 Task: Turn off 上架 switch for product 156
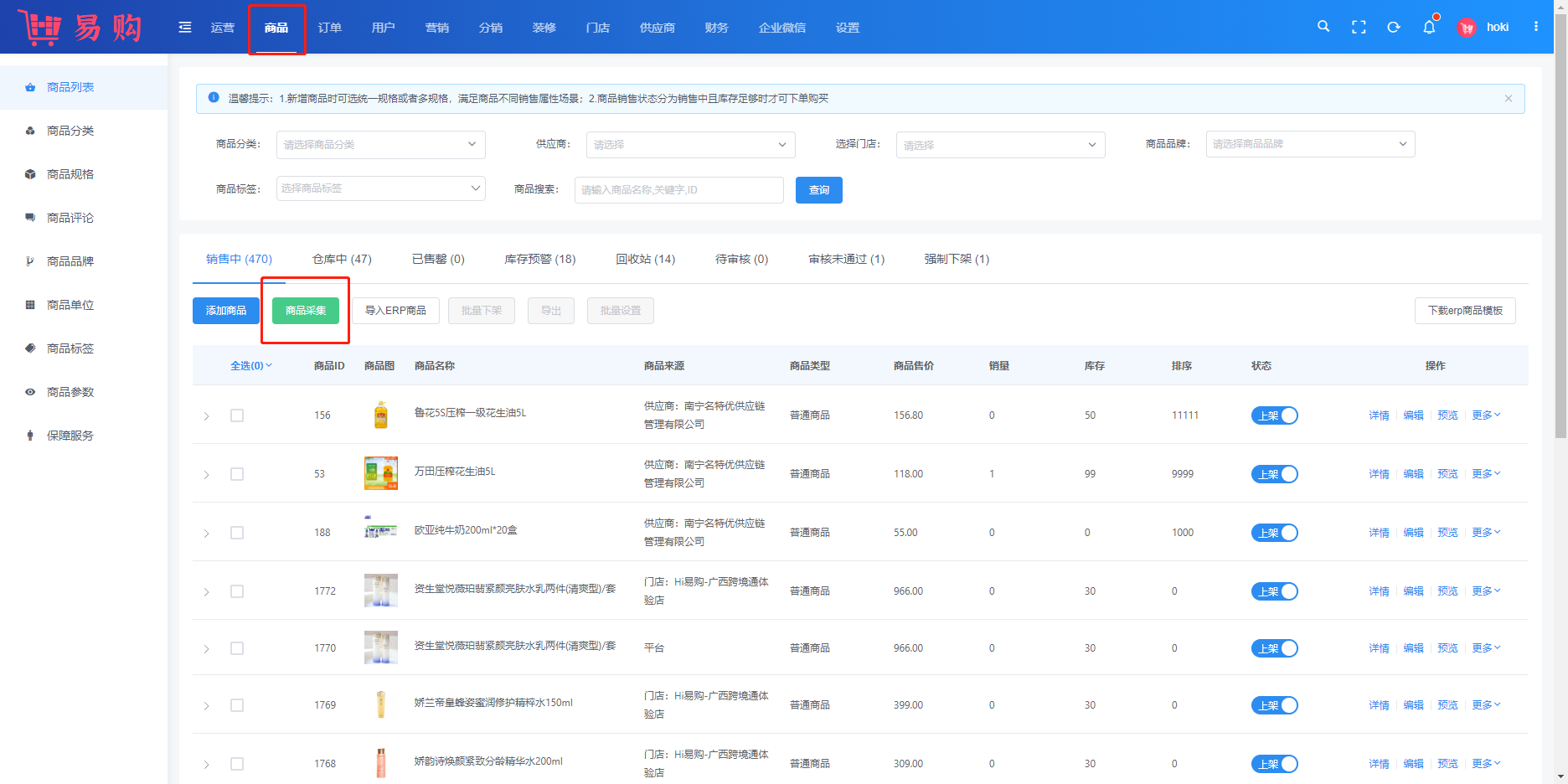(1274, 415)
